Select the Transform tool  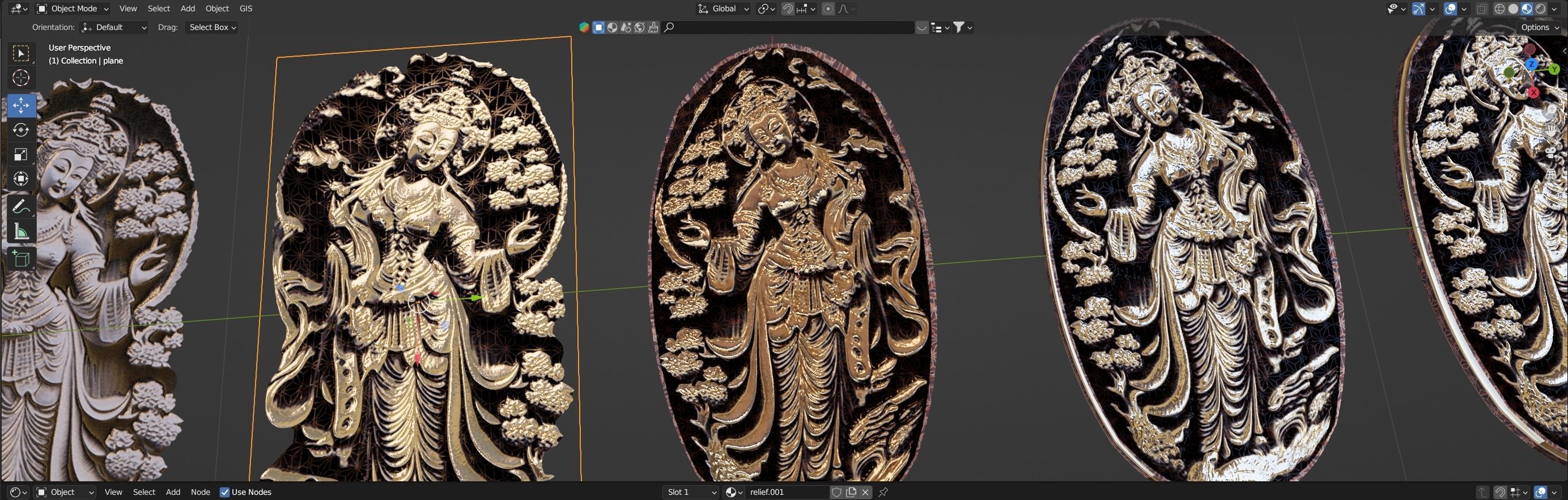(x=21, y=179)
